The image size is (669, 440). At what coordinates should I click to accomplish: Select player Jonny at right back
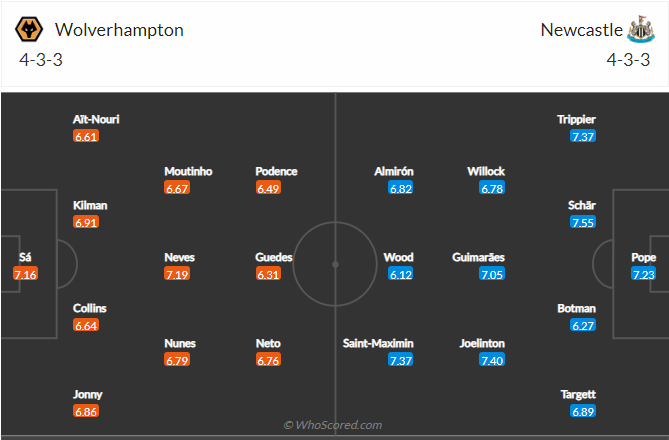tap(86, 394)
